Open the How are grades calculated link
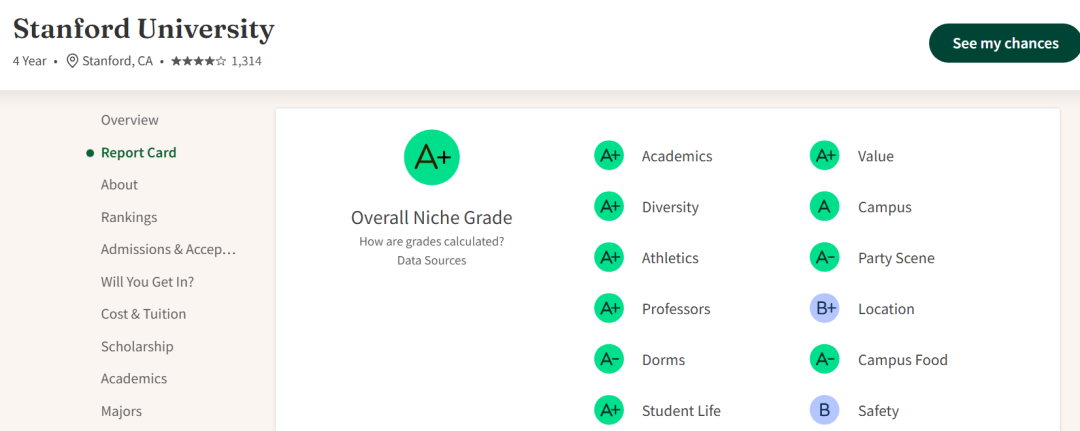The image size is (1080, 431). tap(432, 242)
